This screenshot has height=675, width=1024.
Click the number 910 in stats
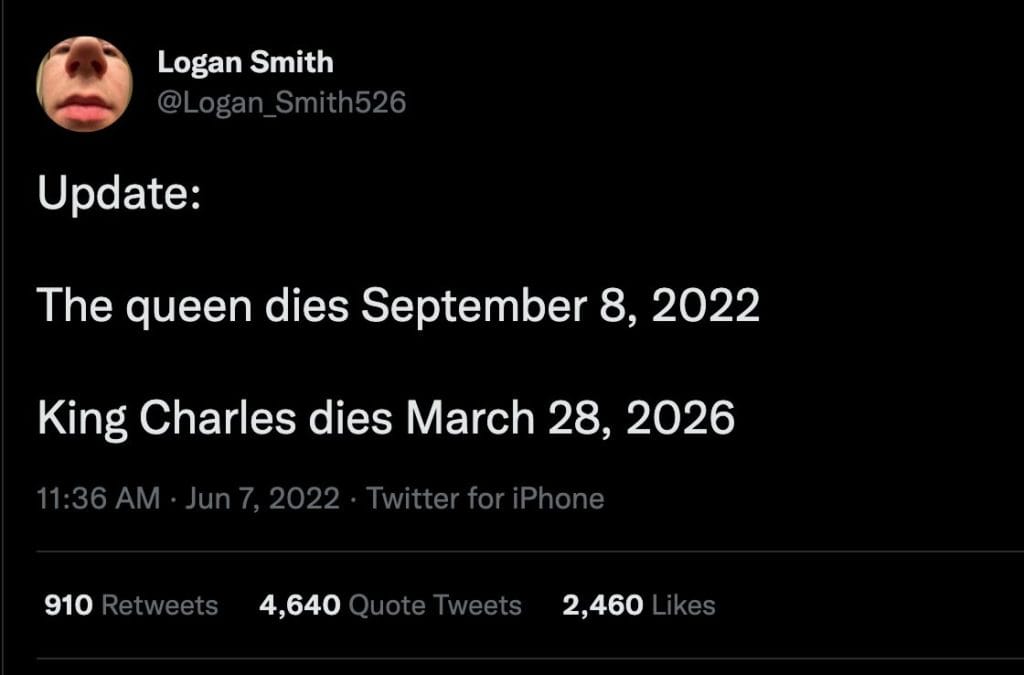(69, 605)
